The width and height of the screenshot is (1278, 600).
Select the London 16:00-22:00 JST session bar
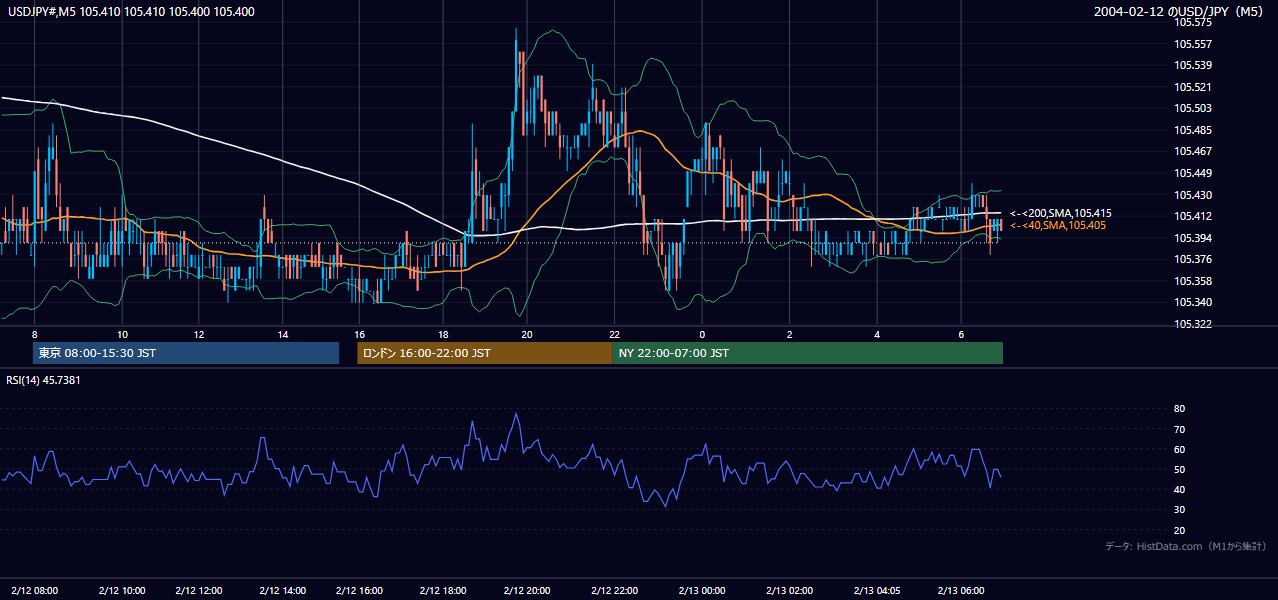485,353
